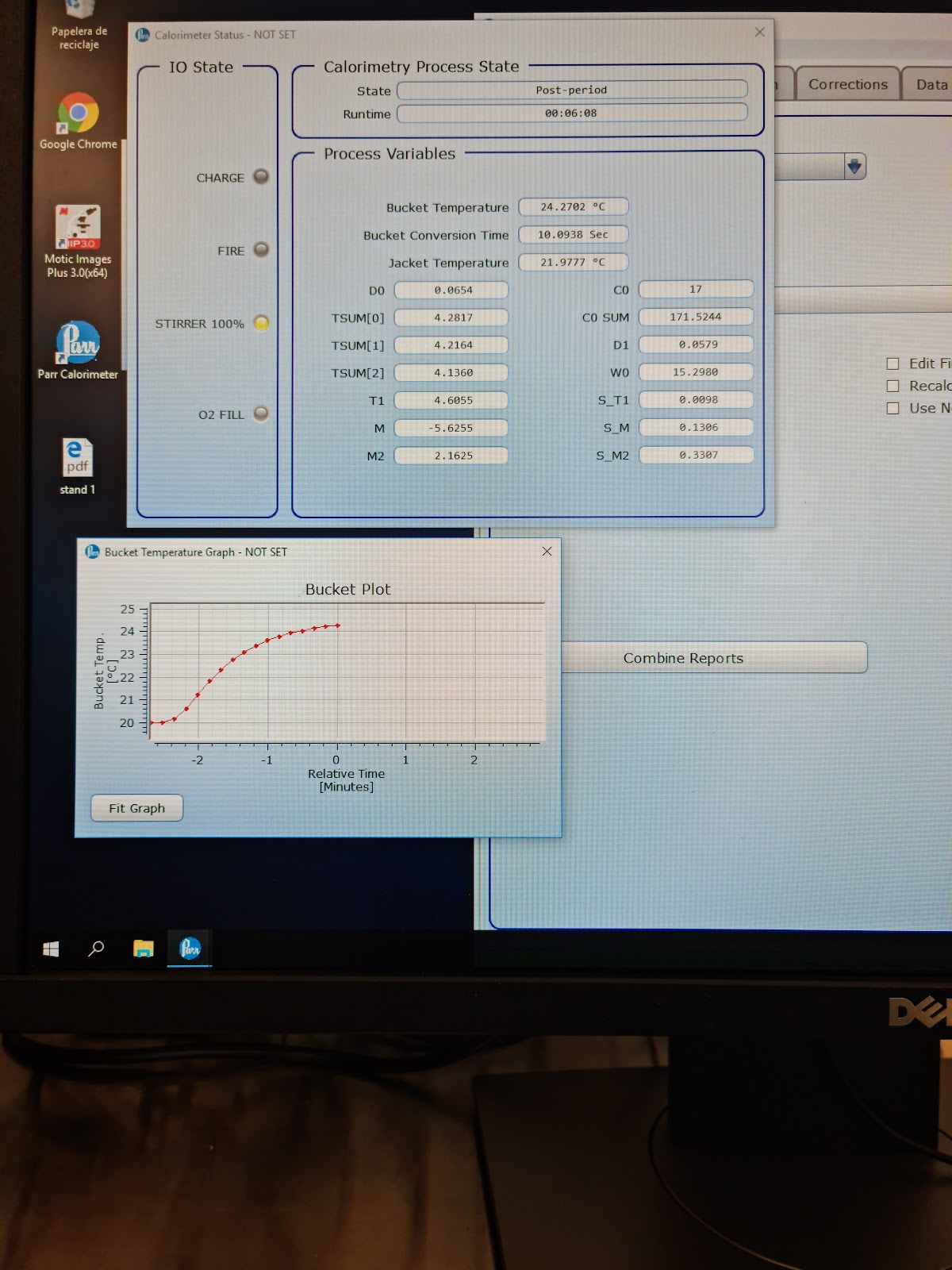The width and height of the screenshot is (952, 1270).
Task: Click the State field showing Post-period
Action: coord(572,90)
